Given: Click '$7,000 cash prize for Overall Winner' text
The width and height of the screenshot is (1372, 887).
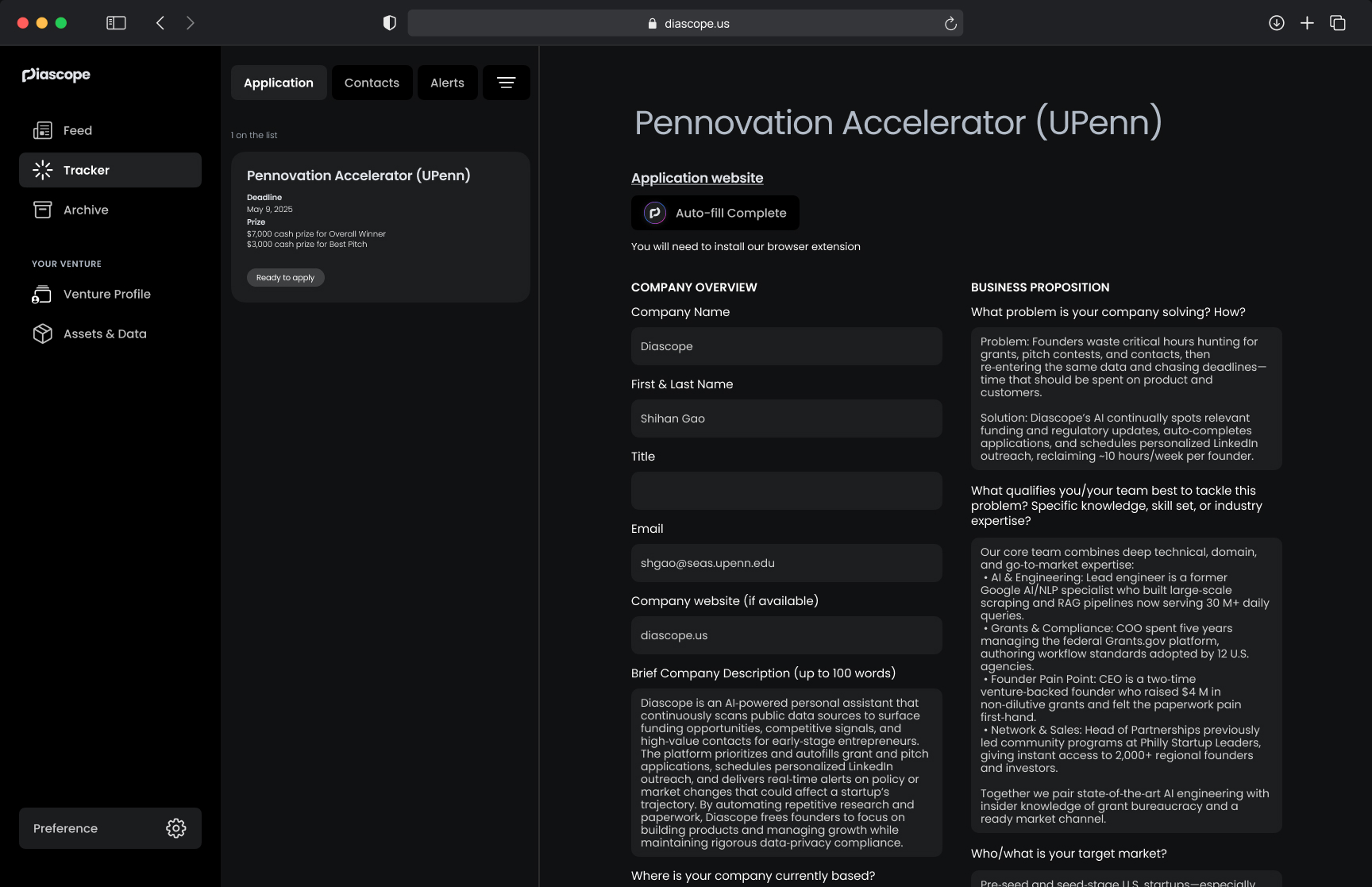Looking at the screenshot, I should point(316,234).
